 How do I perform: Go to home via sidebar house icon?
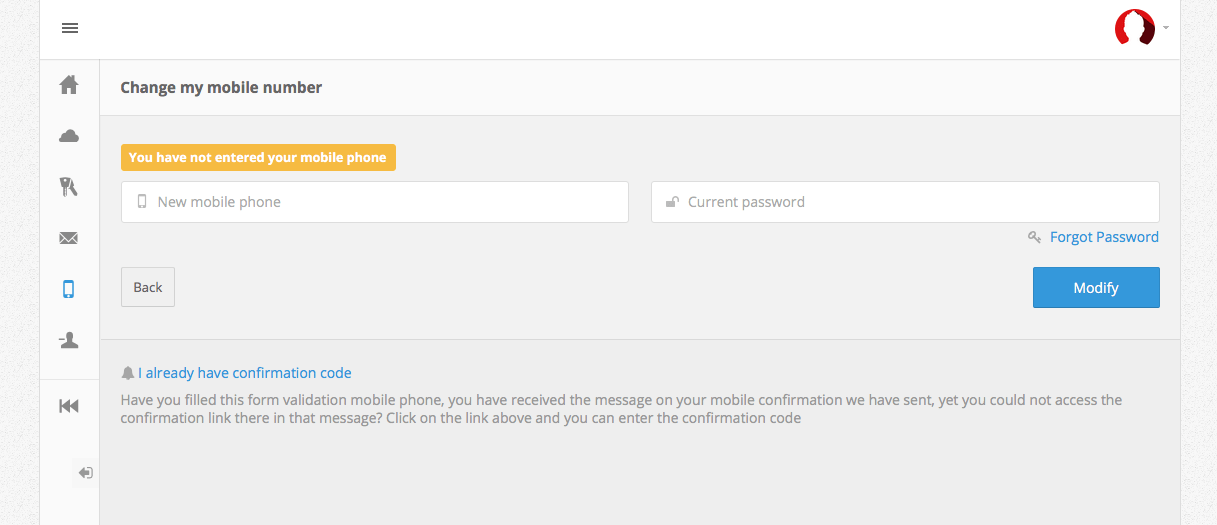tap(69, 85)
